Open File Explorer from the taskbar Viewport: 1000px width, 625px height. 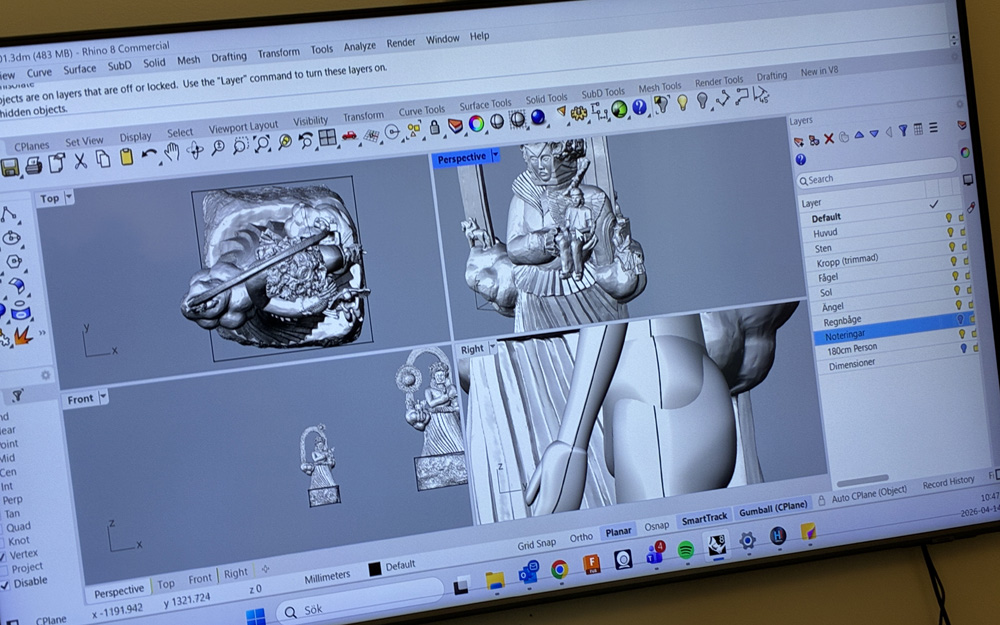(x=495, y=580)
